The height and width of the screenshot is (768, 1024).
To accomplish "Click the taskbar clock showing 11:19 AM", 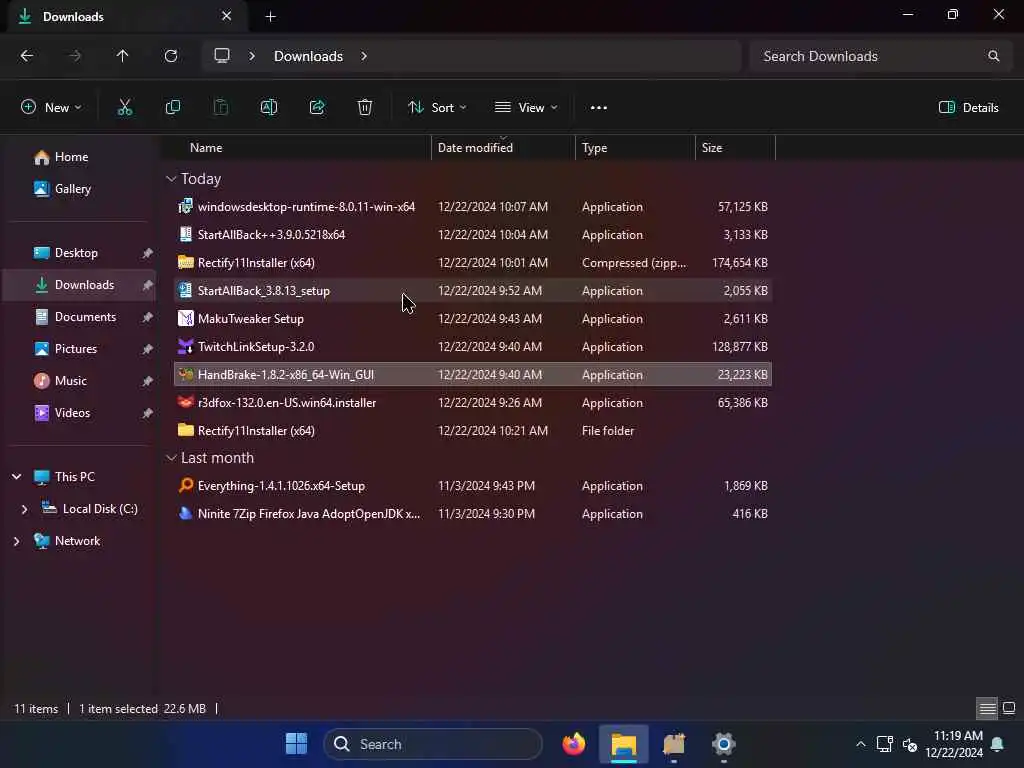I will coord(953,744).
